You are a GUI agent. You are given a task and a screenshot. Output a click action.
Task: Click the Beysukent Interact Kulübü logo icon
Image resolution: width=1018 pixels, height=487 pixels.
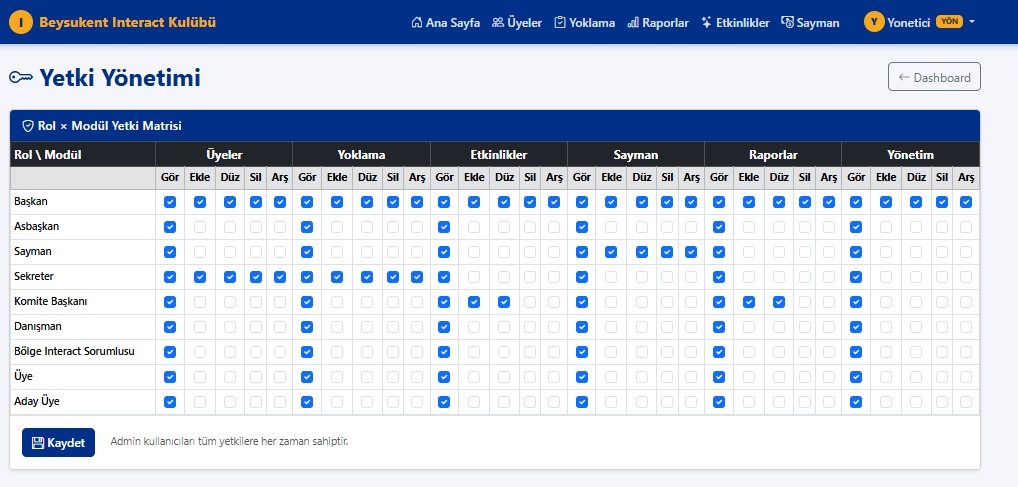tap(21, 22)
